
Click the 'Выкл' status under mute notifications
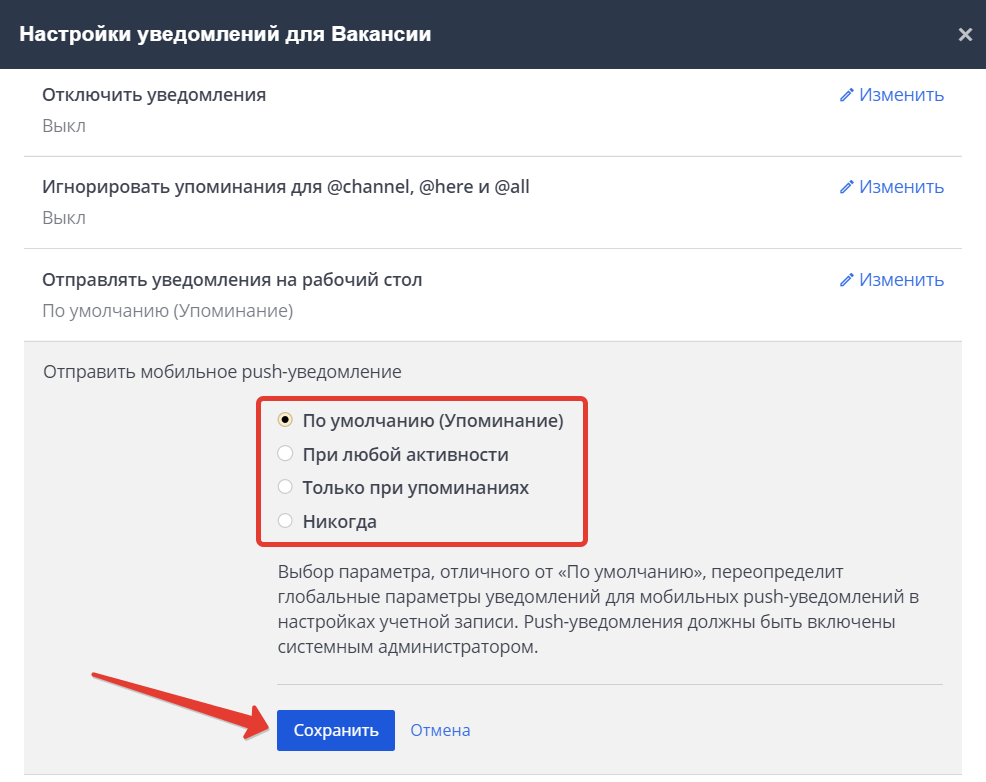click(63, 126)
